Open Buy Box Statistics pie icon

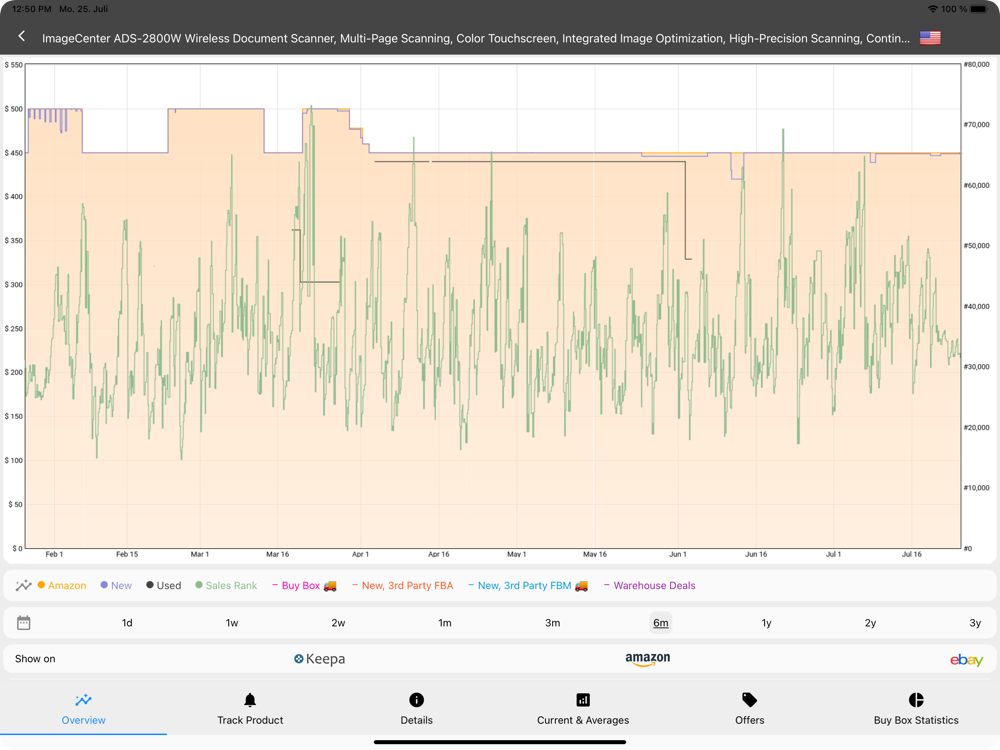[x=916, y=700]
